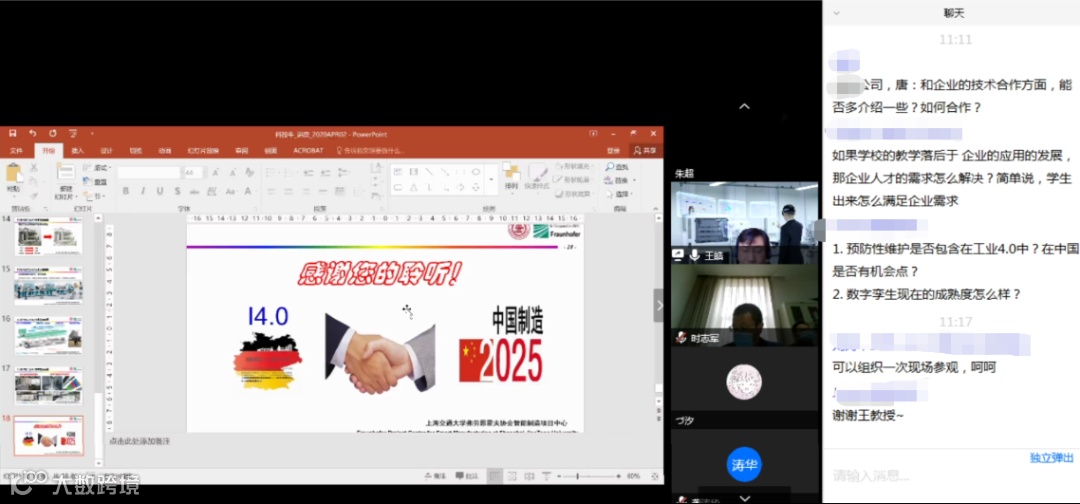Click the zoom in plus button
Image resolution: width=1080 pixels, height=504 pixels.
[x=619, y=476]
